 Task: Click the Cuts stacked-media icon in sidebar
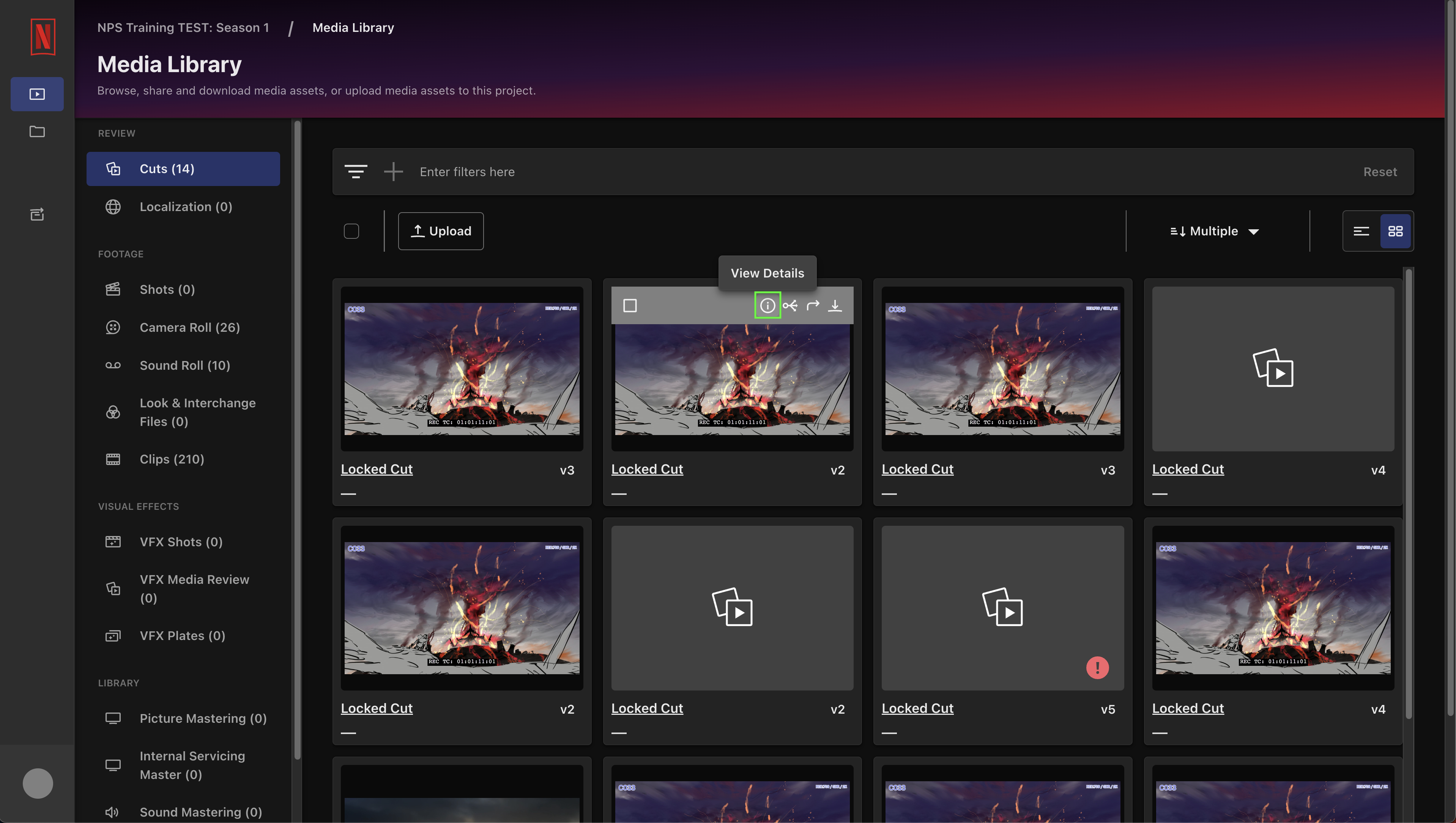pyautogui.click(x=113, y=169)
